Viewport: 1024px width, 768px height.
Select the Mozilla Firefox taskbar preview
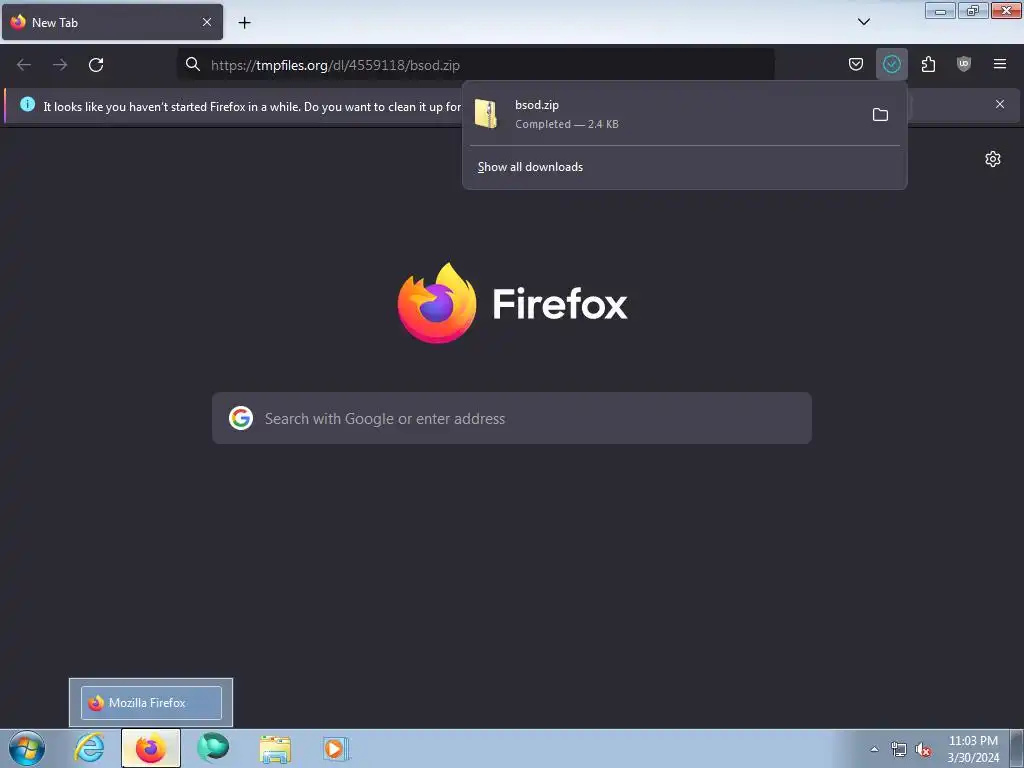(x=151, y=703)
